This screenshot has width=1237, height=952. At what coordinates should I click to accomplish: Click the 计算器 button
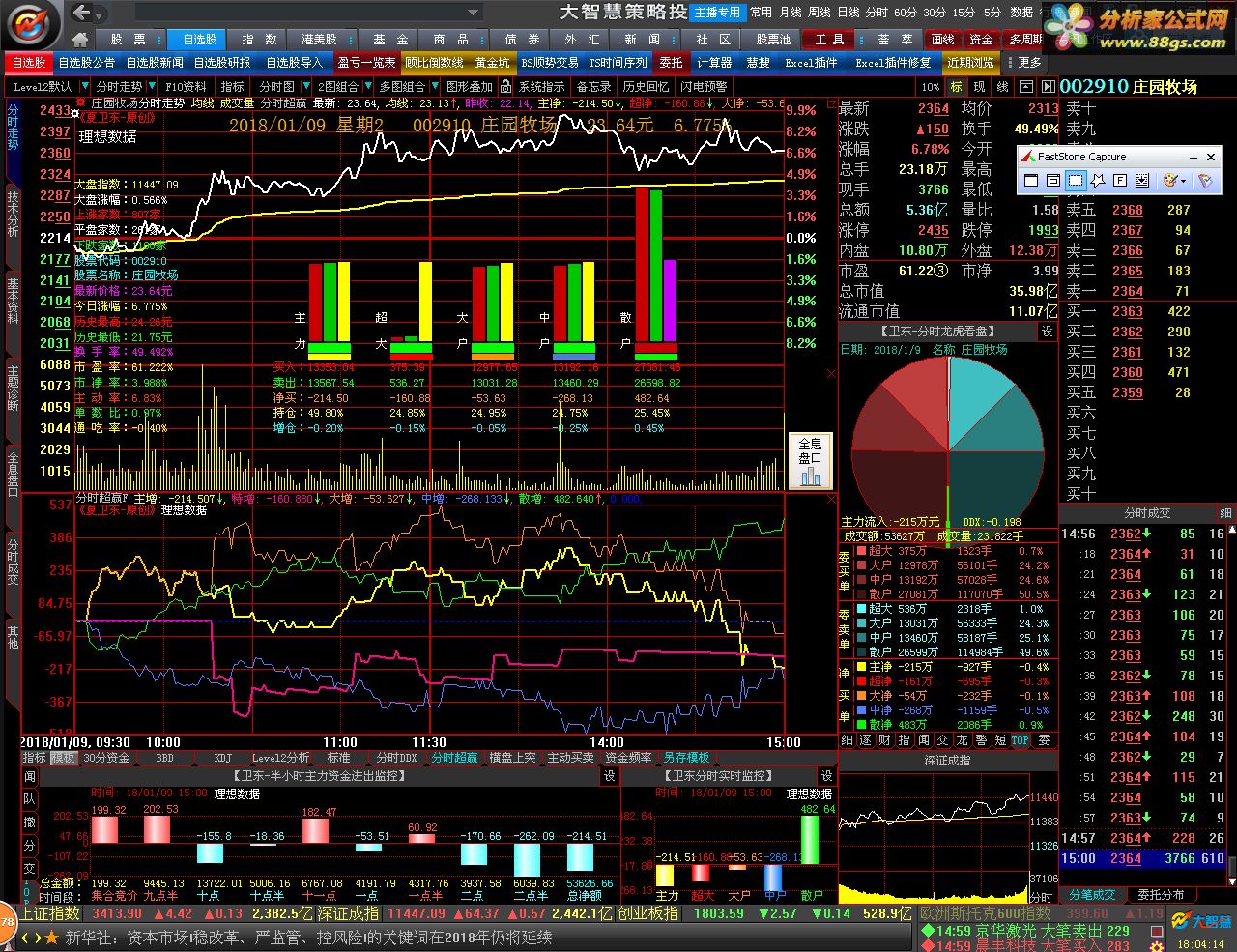pyautogui.click(x=714, y=62)
